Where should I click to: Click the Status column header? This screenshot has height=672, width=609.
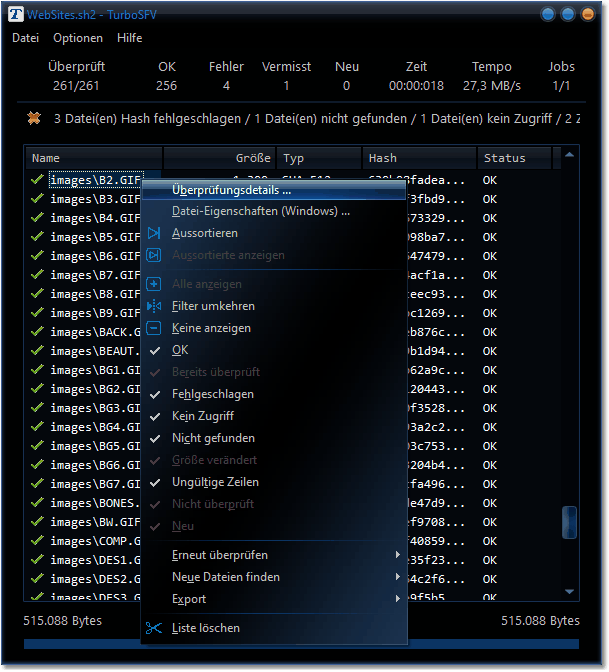514,158
